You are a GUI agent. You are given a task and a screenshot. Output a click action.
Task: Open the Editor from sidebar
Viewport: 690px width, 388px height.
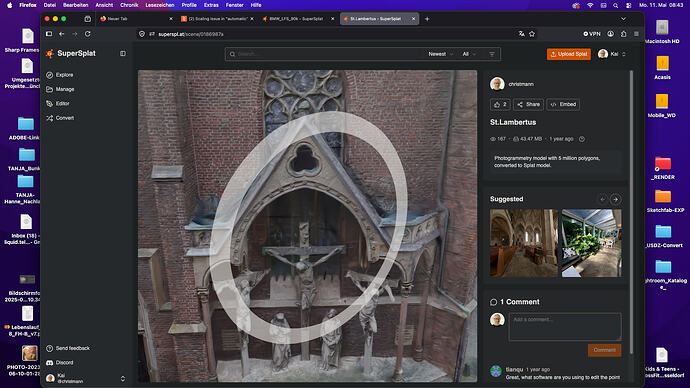point(58,104)
